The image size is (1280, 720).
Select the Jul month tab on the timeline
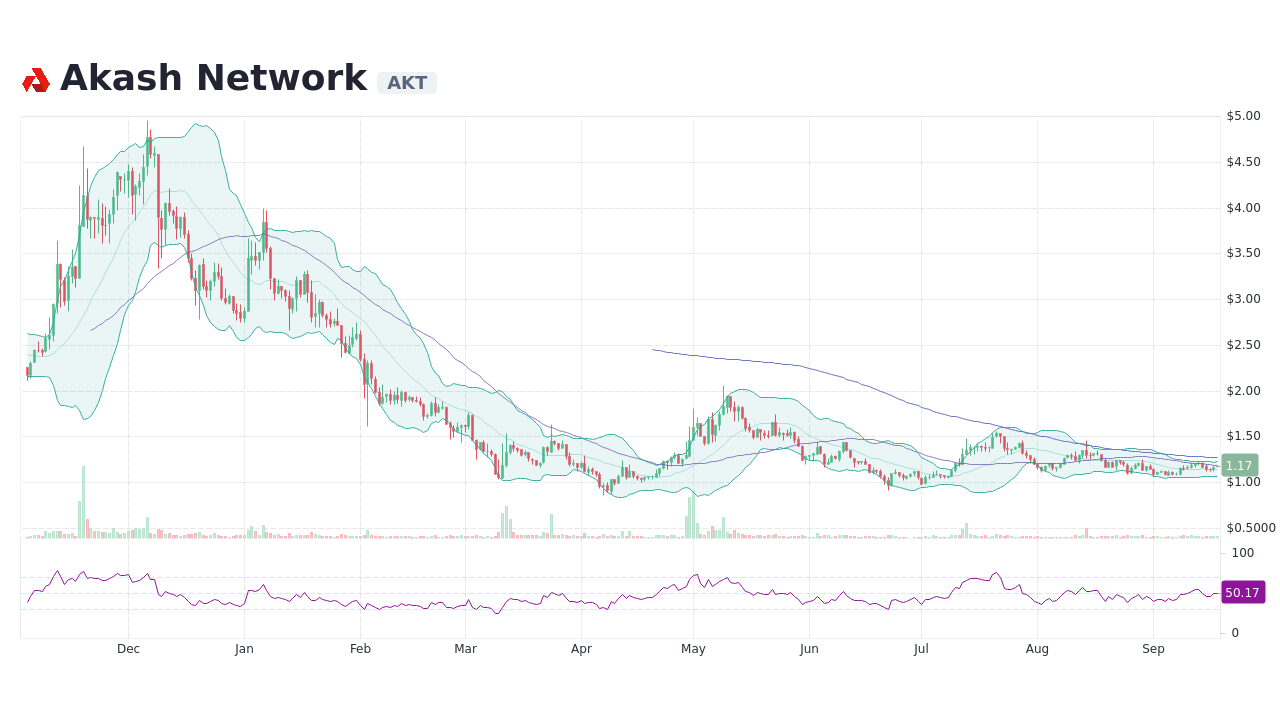coord(921,649)
